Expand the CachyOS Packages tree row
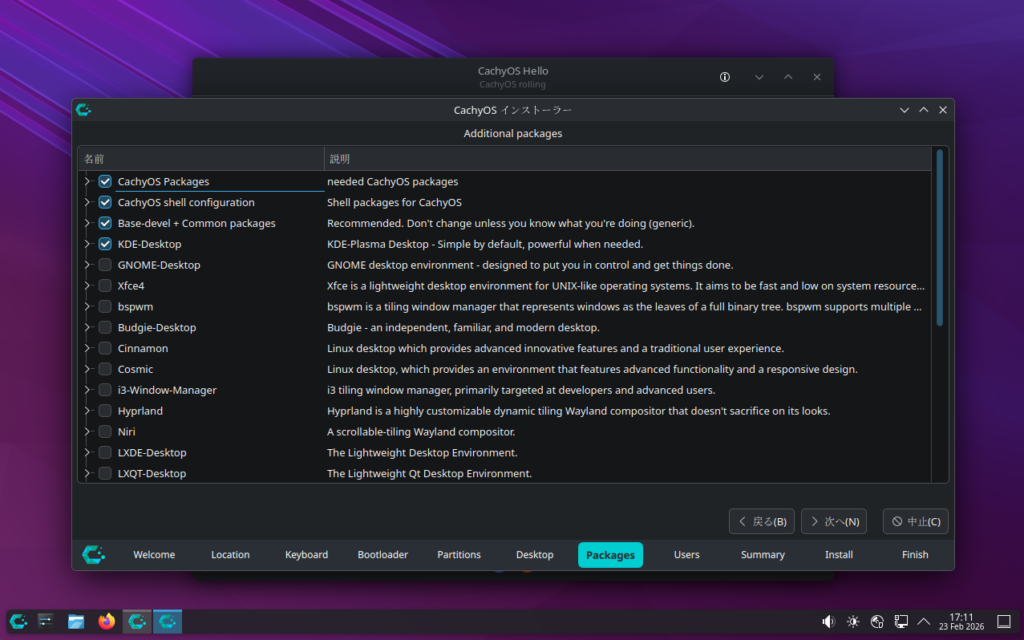Image resolution: width=1024 pixels, height=640 pixels. (x=88, y=182)
